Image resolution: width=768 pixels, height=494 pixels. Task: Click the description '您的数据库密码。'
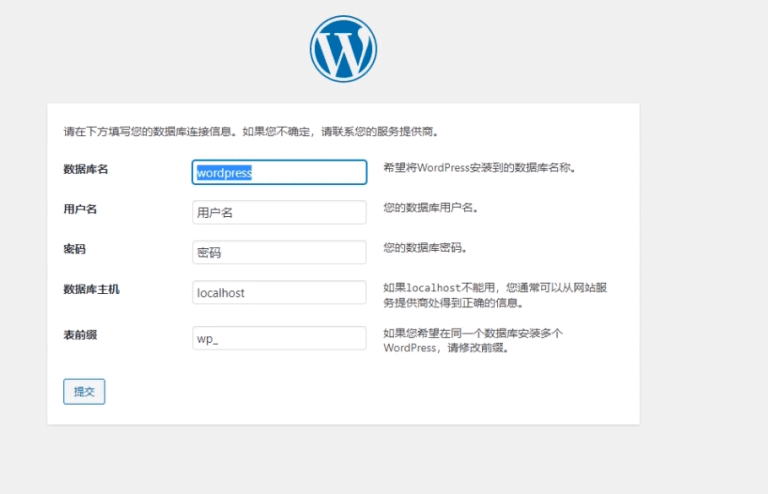[x=425, y=248]
